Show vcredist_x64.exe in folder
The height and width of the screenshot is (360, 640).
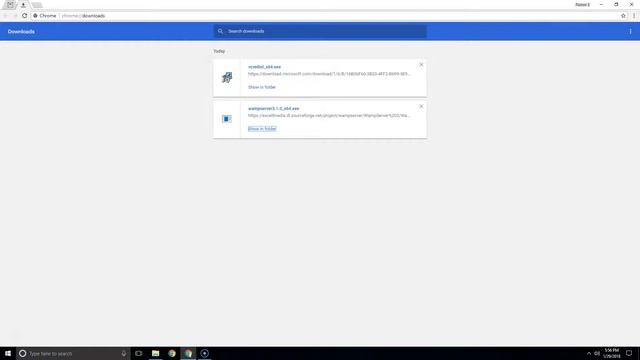(262, 87)
